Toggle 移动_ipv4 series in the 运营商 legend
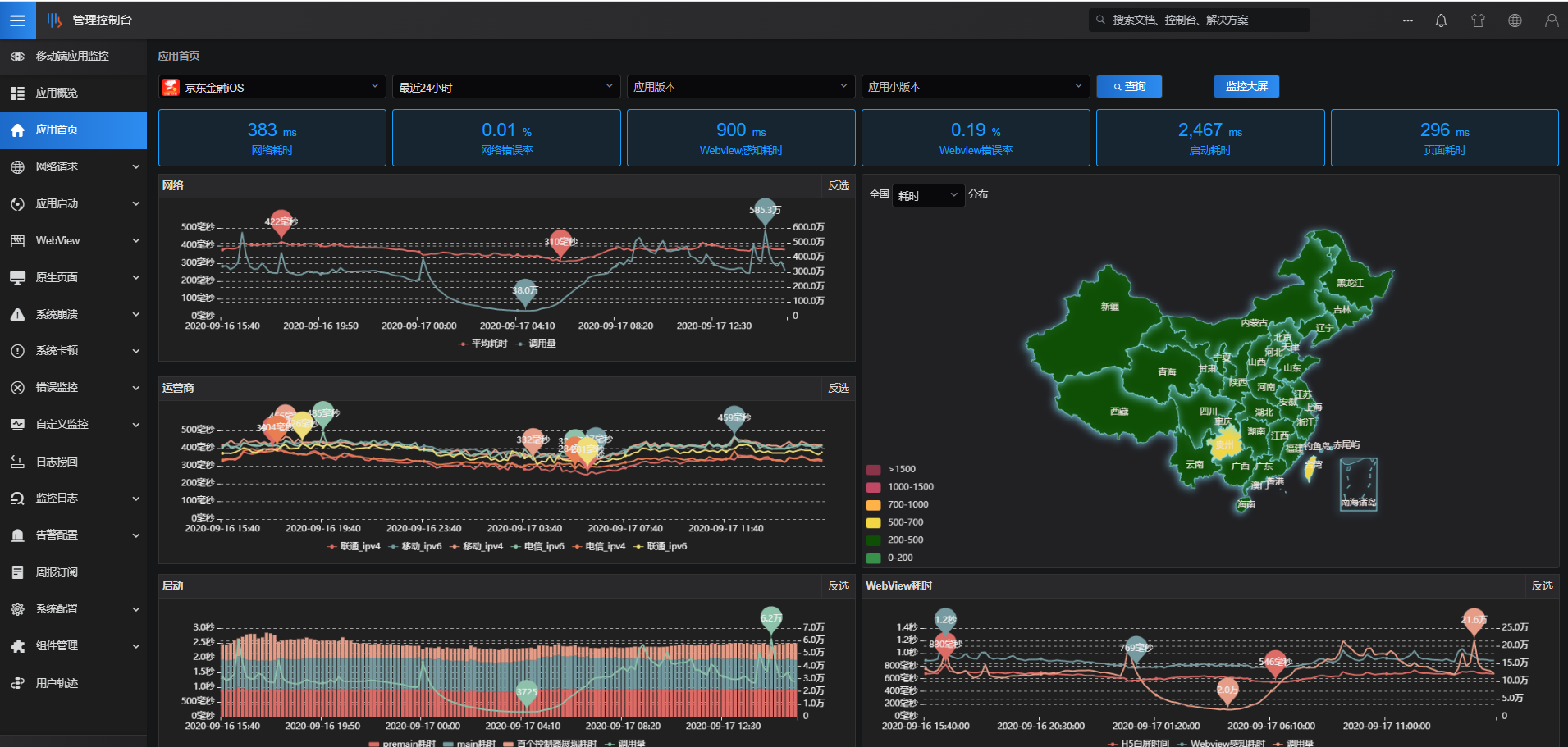1568x747 pixels. [476, 546]
